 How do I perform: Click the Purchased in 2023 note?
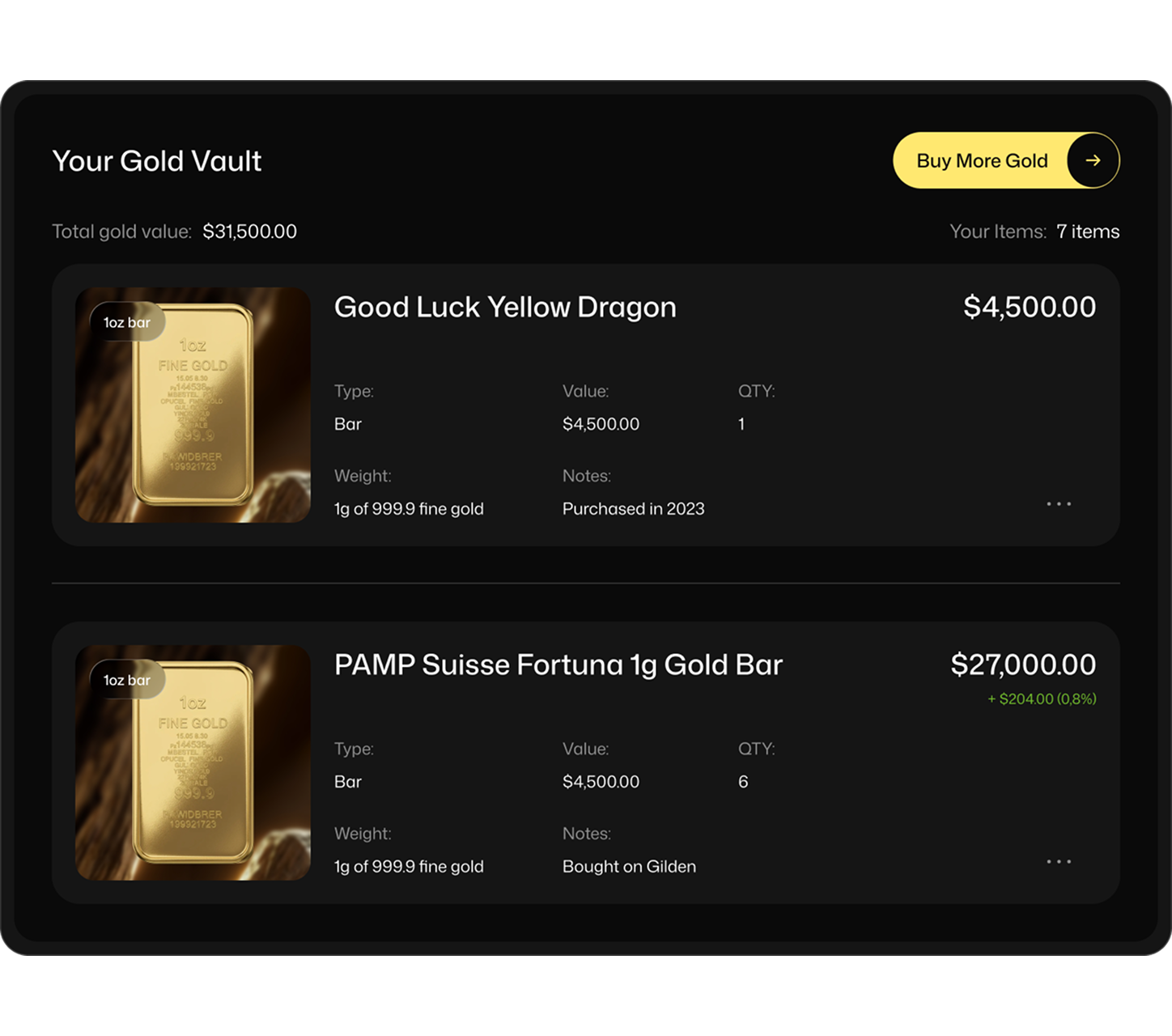[633, 509]
